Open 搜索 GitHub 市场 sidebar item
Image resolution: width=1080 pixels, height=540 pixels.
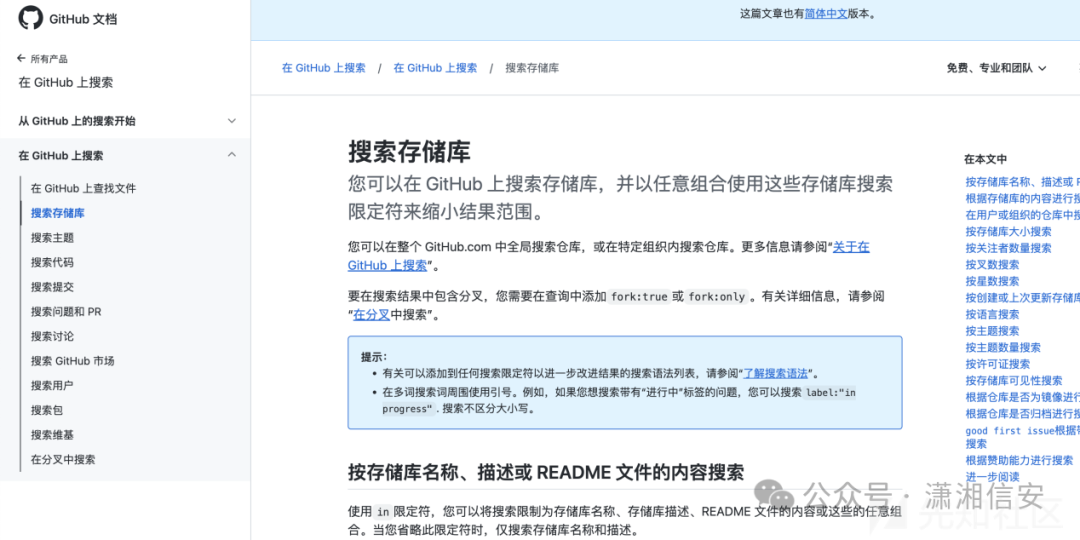(72, 361)
